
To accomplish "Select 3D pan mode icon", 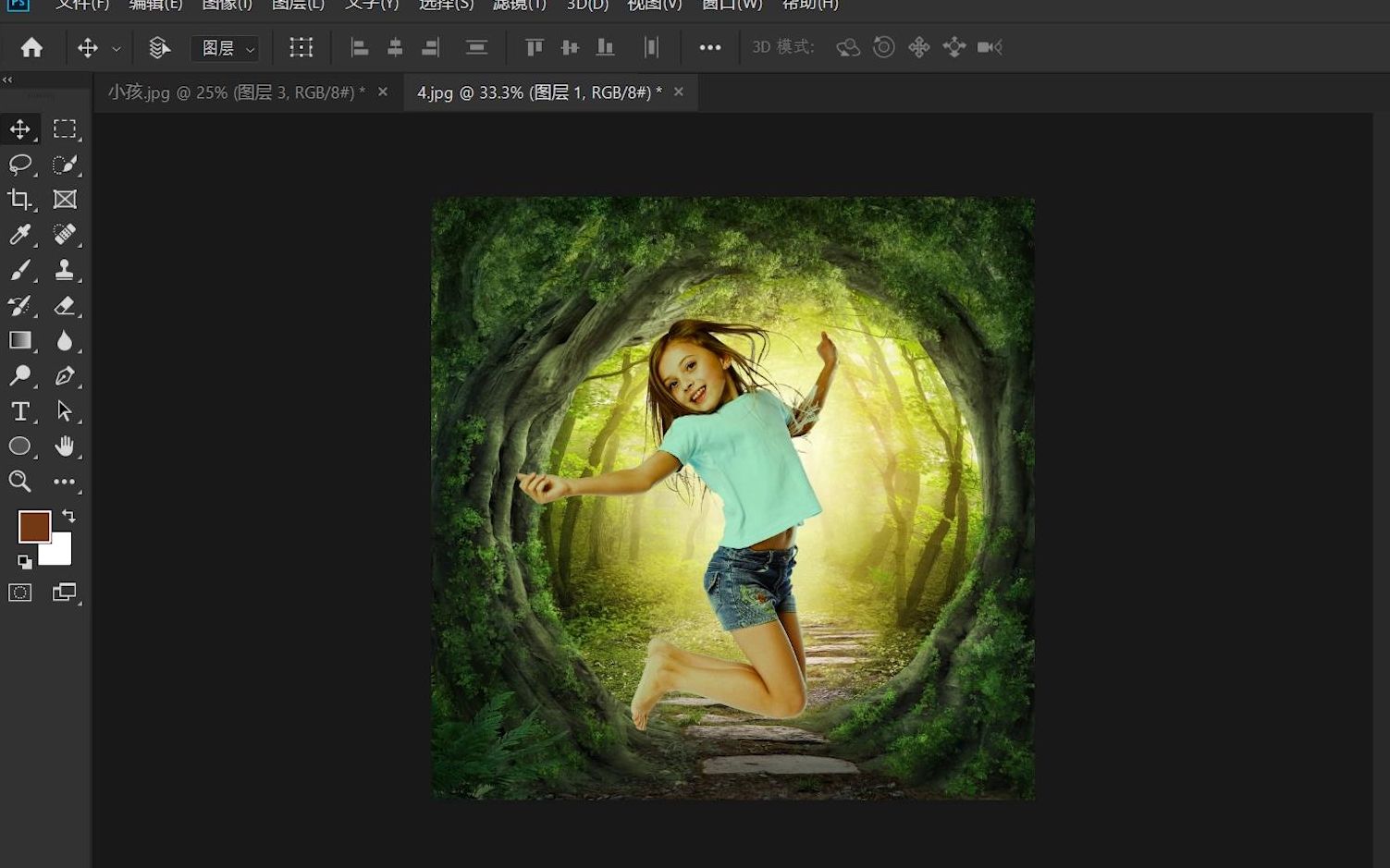I will (x=919, y=47).
